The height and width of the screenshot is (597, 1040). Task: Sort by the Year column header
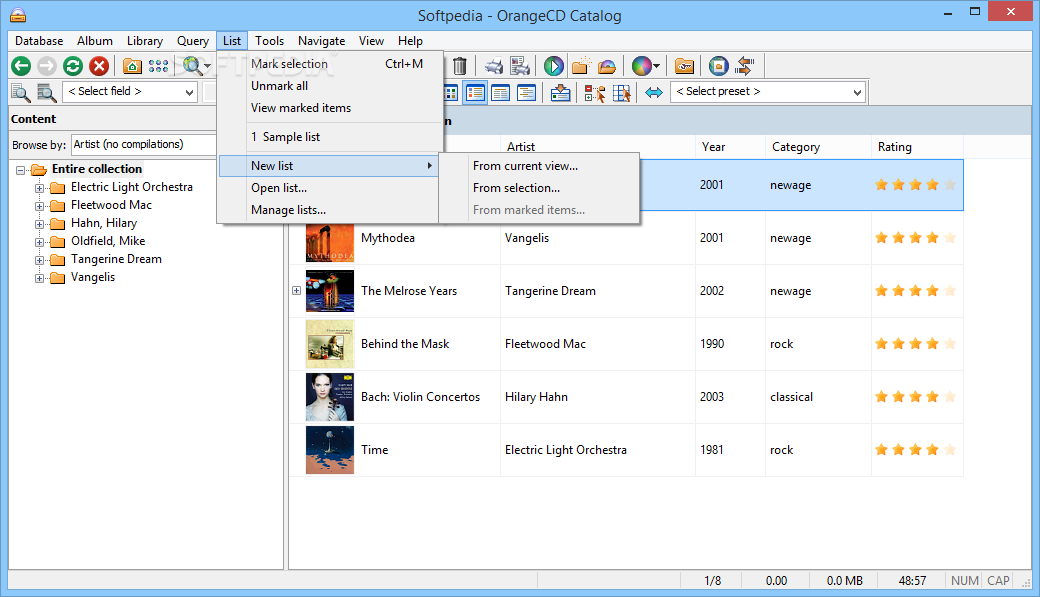[730, 147]
